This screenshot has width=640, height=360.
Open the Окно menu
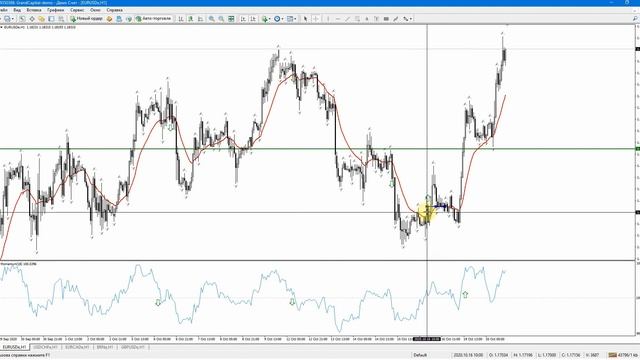[96, 10]
